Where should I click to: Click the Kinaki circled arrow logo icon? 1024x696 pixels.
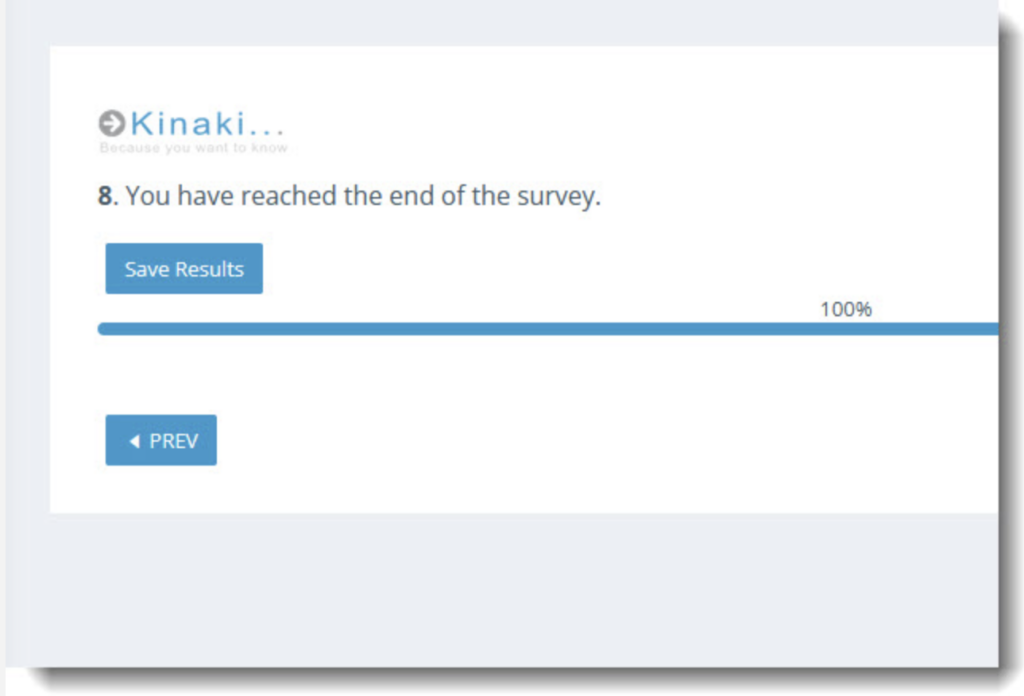click(x=112, y=123)
